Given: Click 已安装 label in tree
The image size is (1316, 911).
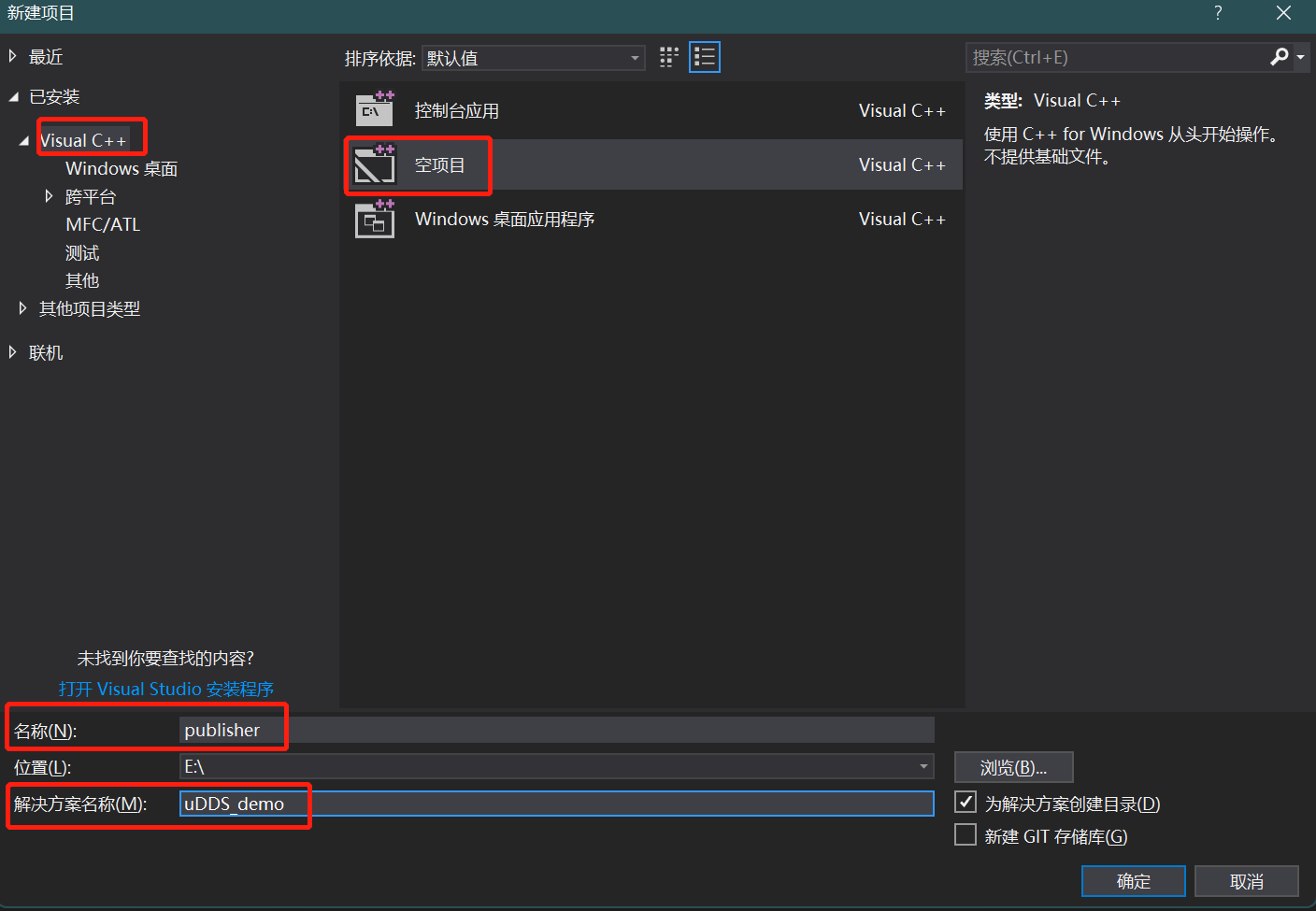Looking at the screenshot, I should click(x=54, y=96).
